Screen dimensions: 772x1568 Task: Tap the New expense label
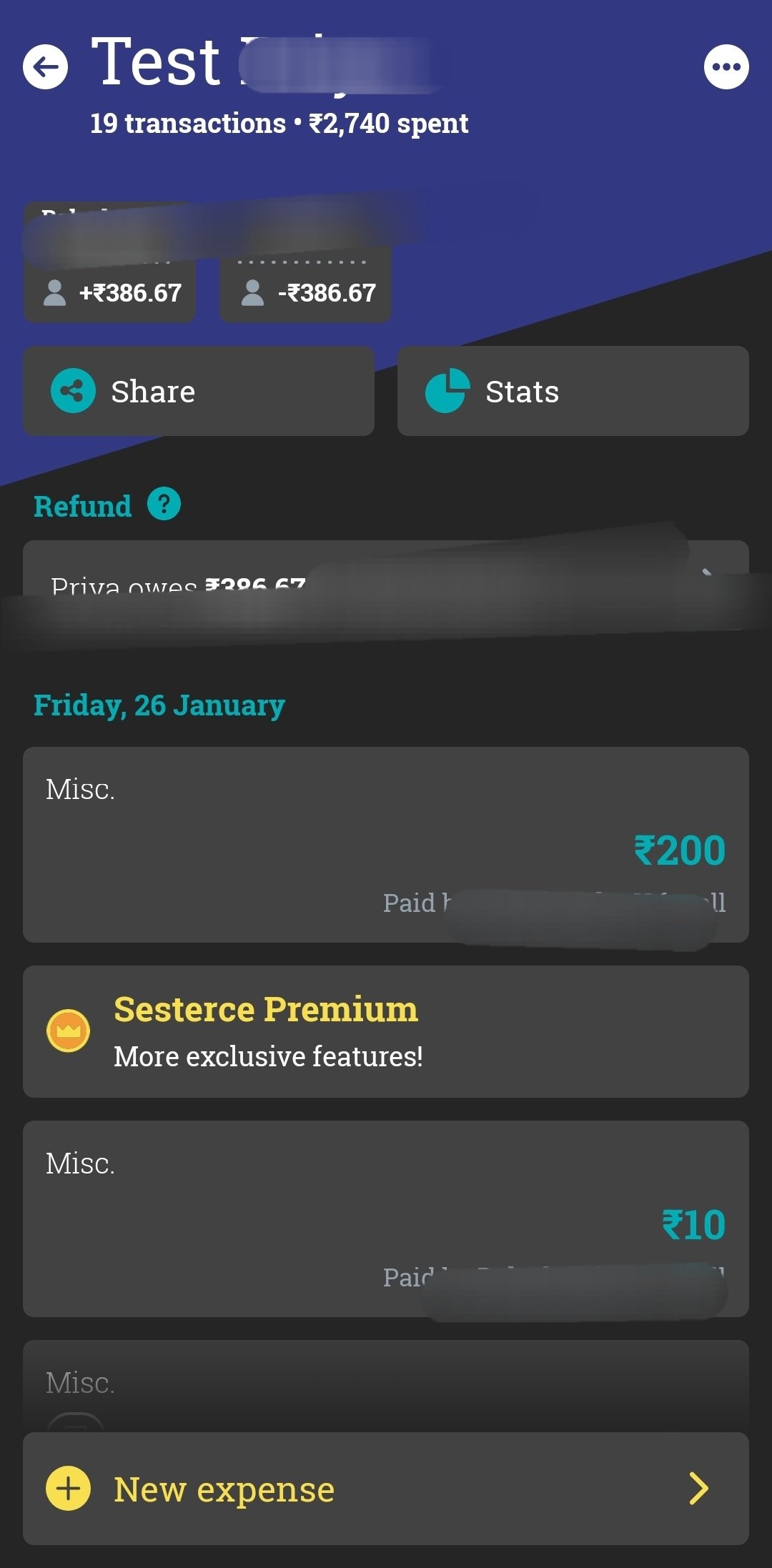224,1489
